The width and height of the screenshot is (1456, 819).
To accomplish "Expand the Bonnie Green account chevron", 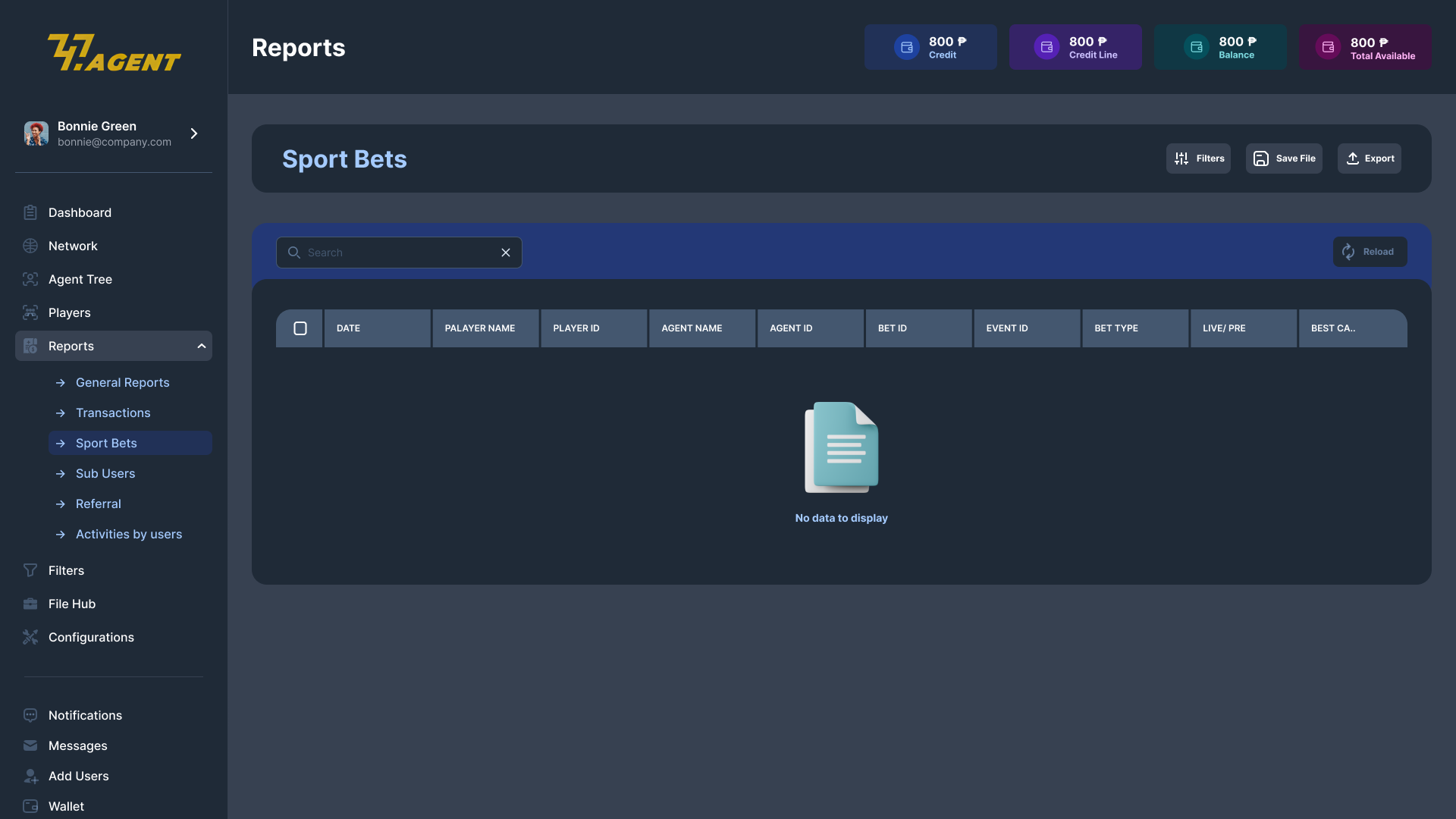I will [x=194, y=133].
